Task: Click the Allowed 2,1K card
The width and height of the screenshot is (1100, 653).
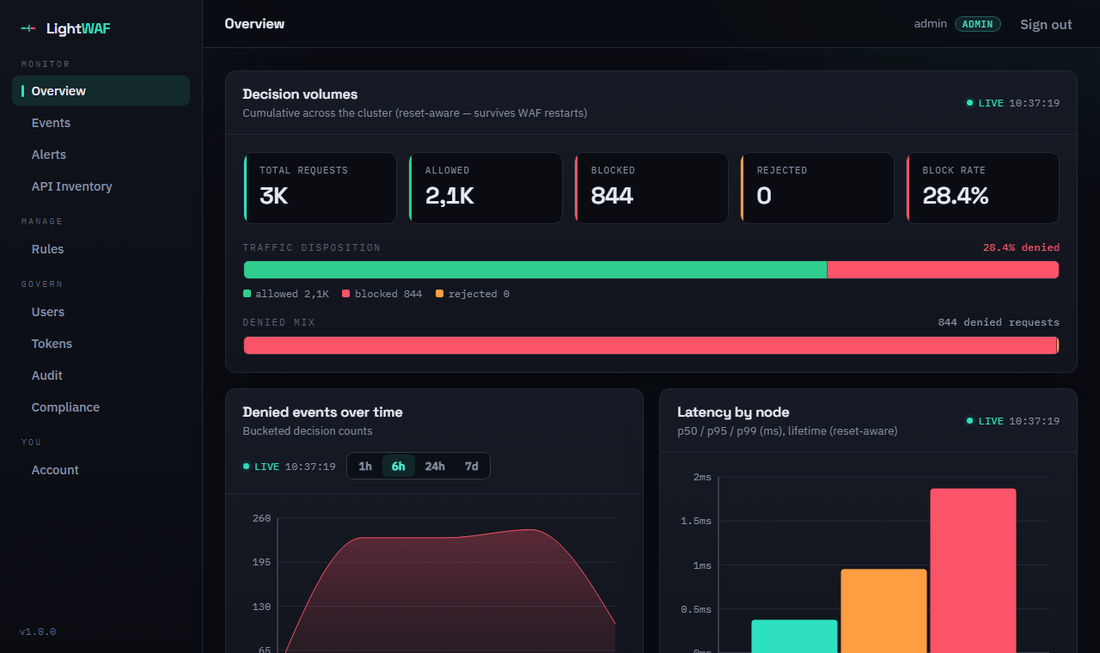Action: point(485,188)
